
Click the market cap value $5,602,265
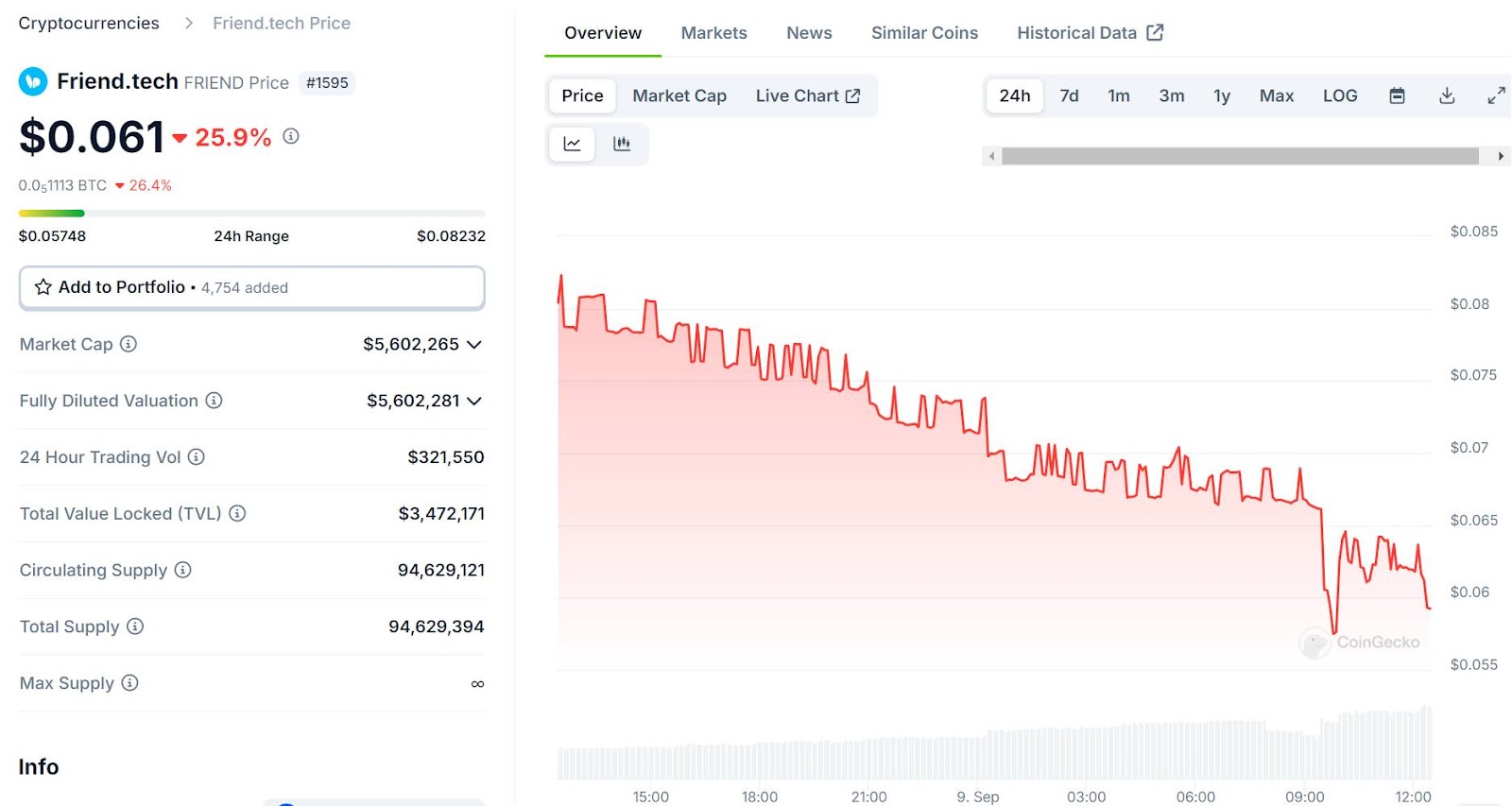[x=411, y=344]
